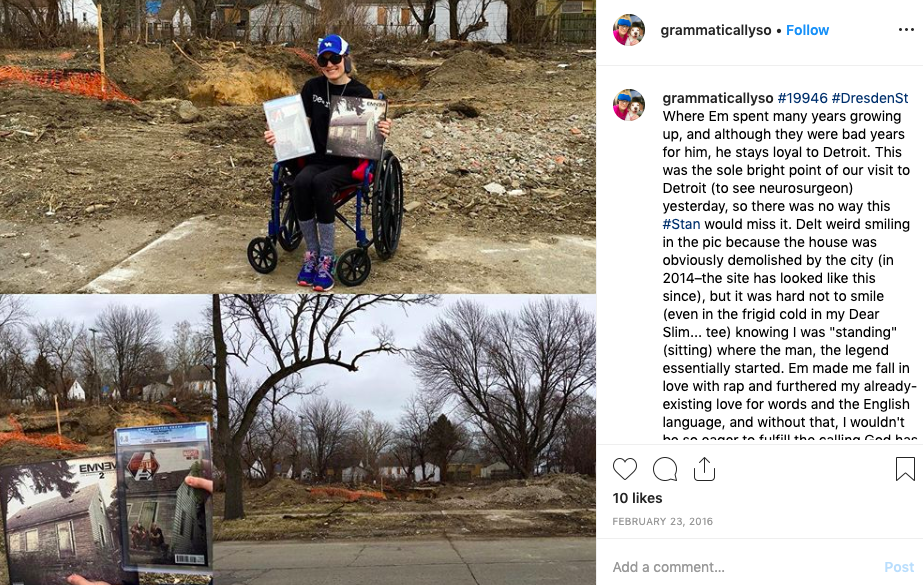Share the post using the share icon
The width and height of the screenshot is (923, 585).
(x=704, y=469)
